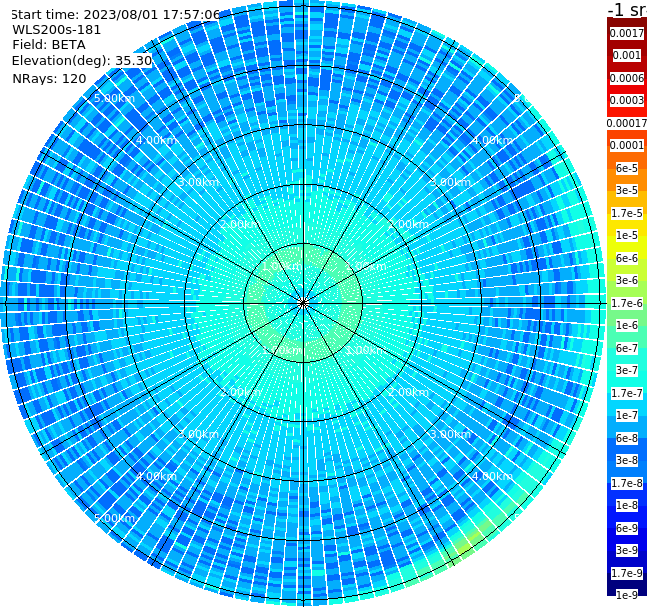Image resolution: width=647 pixels, height=607 pixels.
Task: Click the yellow-green high backscatter patch on plot
Action: click(x=470, y=541)
